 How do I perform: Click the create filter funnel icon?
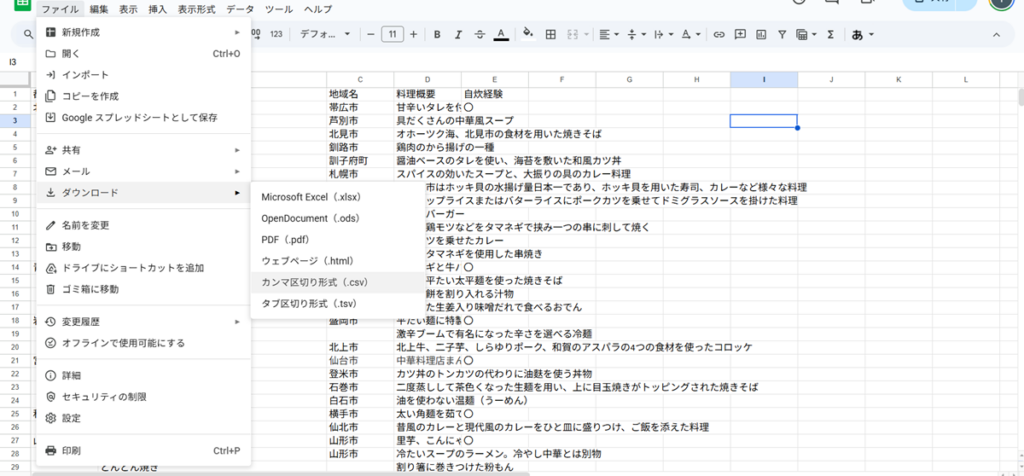coord(782,35)
